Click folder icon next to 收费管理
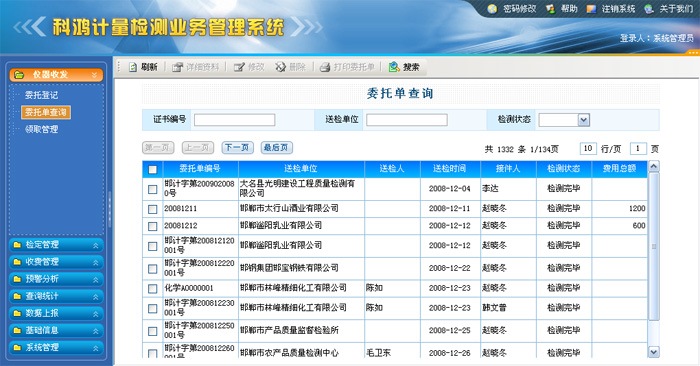The width and height of the screenshot is (700, 366). coord(17,262)
